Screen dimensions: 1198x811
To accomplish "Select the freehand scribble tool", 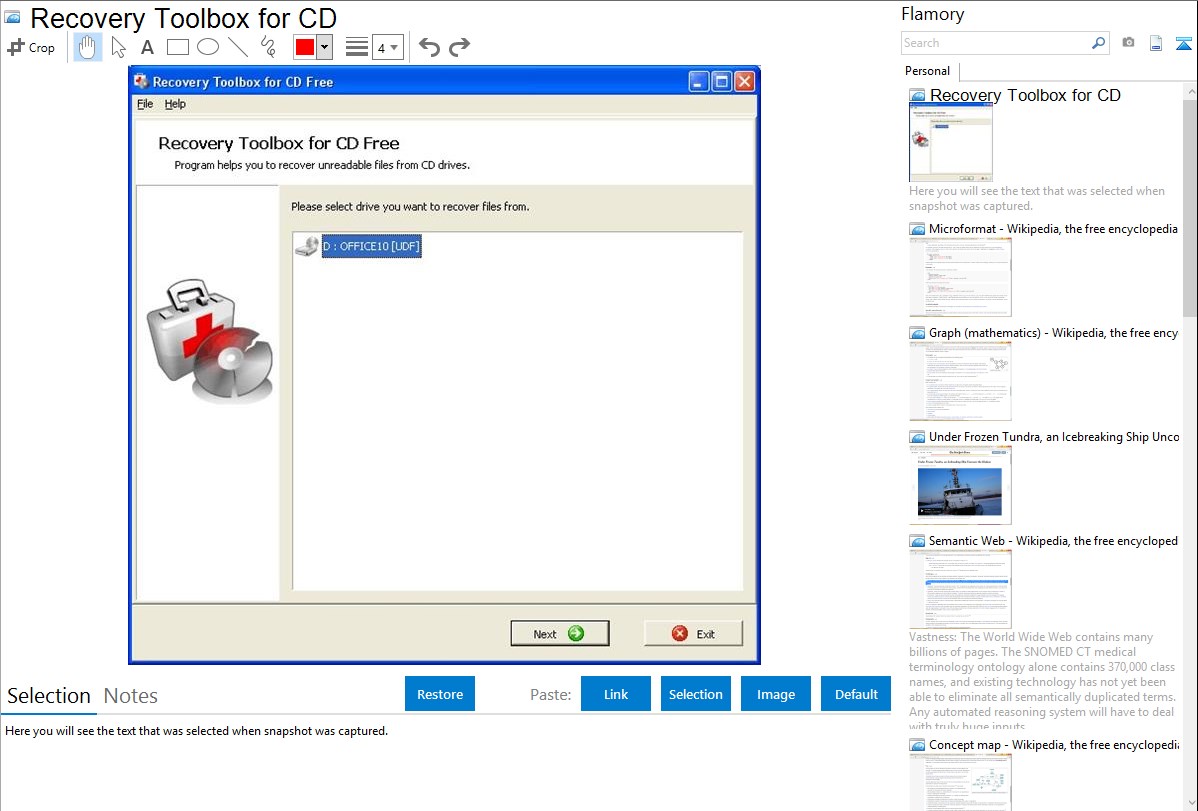I will pos(268,47).
